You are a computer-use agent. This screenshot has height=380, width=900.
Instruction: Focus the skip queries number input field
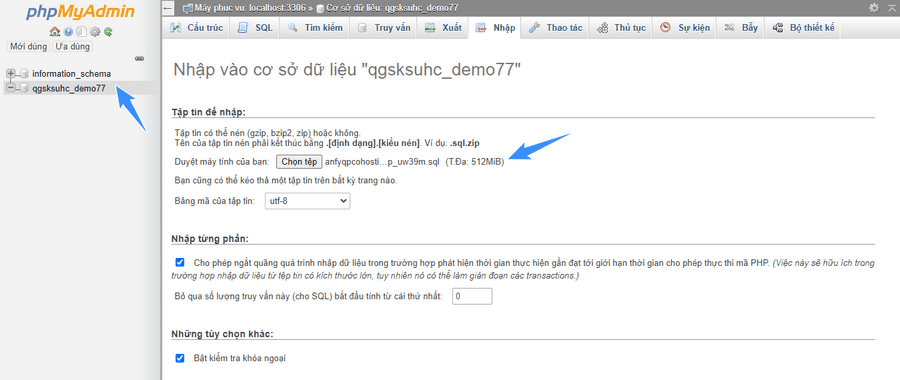click(472, 296)
